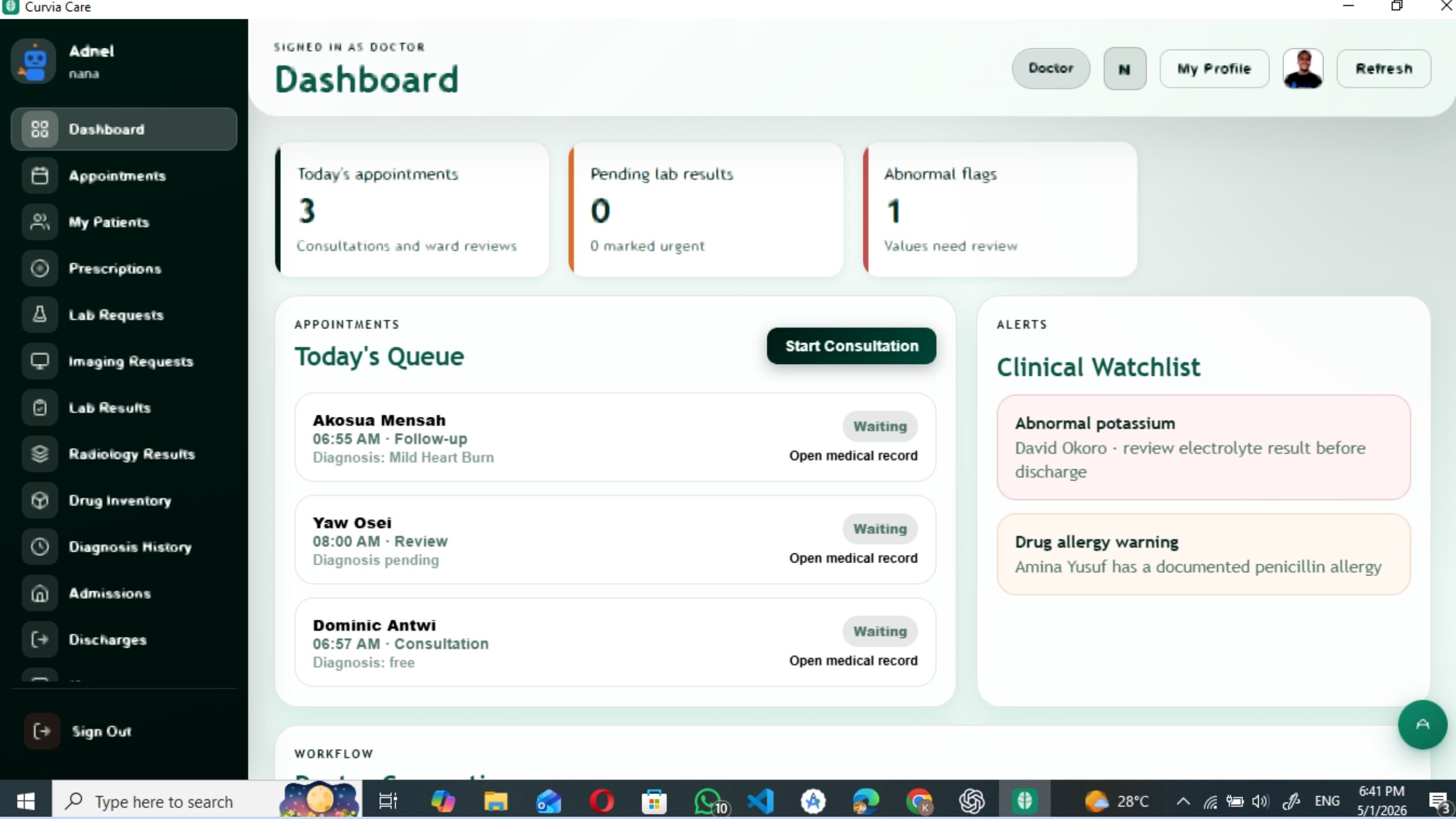Click the Admissions home icon
Image resolution: width=1456 pixels, height=819 pixels.
pyautogui.click(x=40, y=593)
